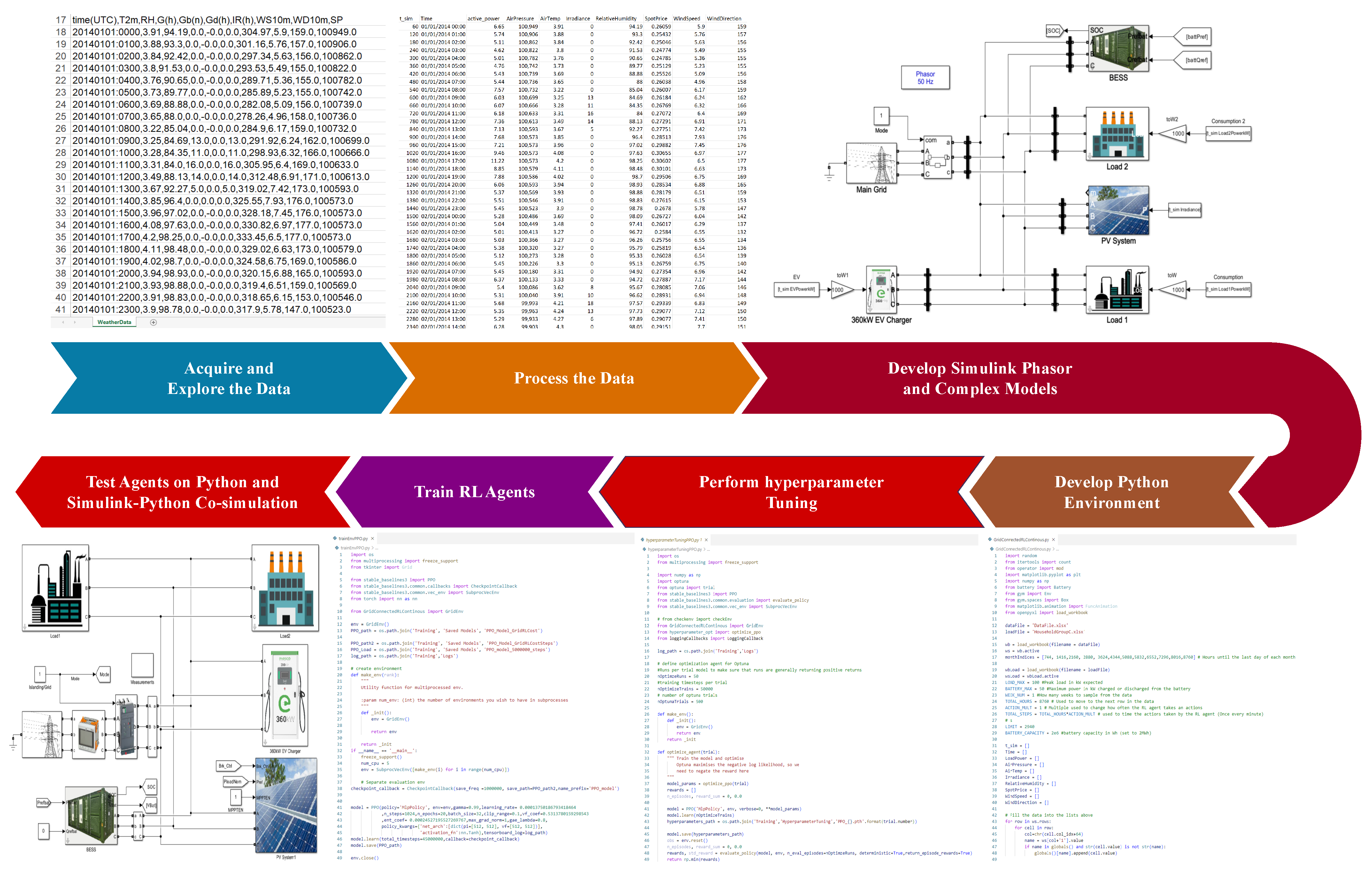This screenshot has width=1372, height=878.
Task: Select the Brk_Ctrl signal tag
Action: pos(227,766)
